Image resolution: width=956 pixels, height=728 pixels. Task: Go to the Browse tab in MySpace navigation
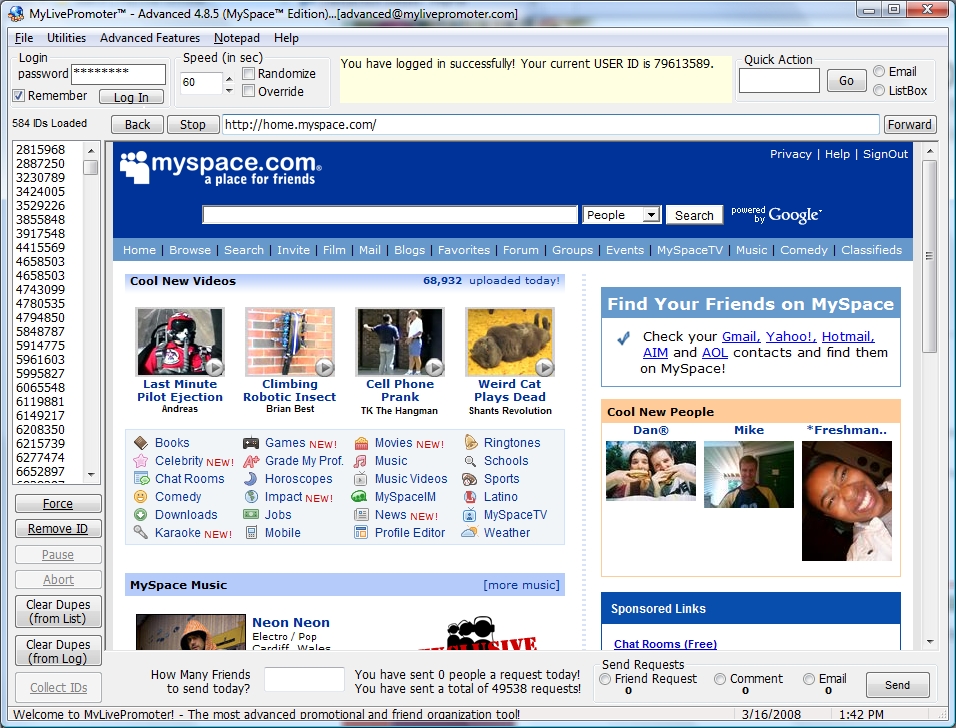pos(190,250)
